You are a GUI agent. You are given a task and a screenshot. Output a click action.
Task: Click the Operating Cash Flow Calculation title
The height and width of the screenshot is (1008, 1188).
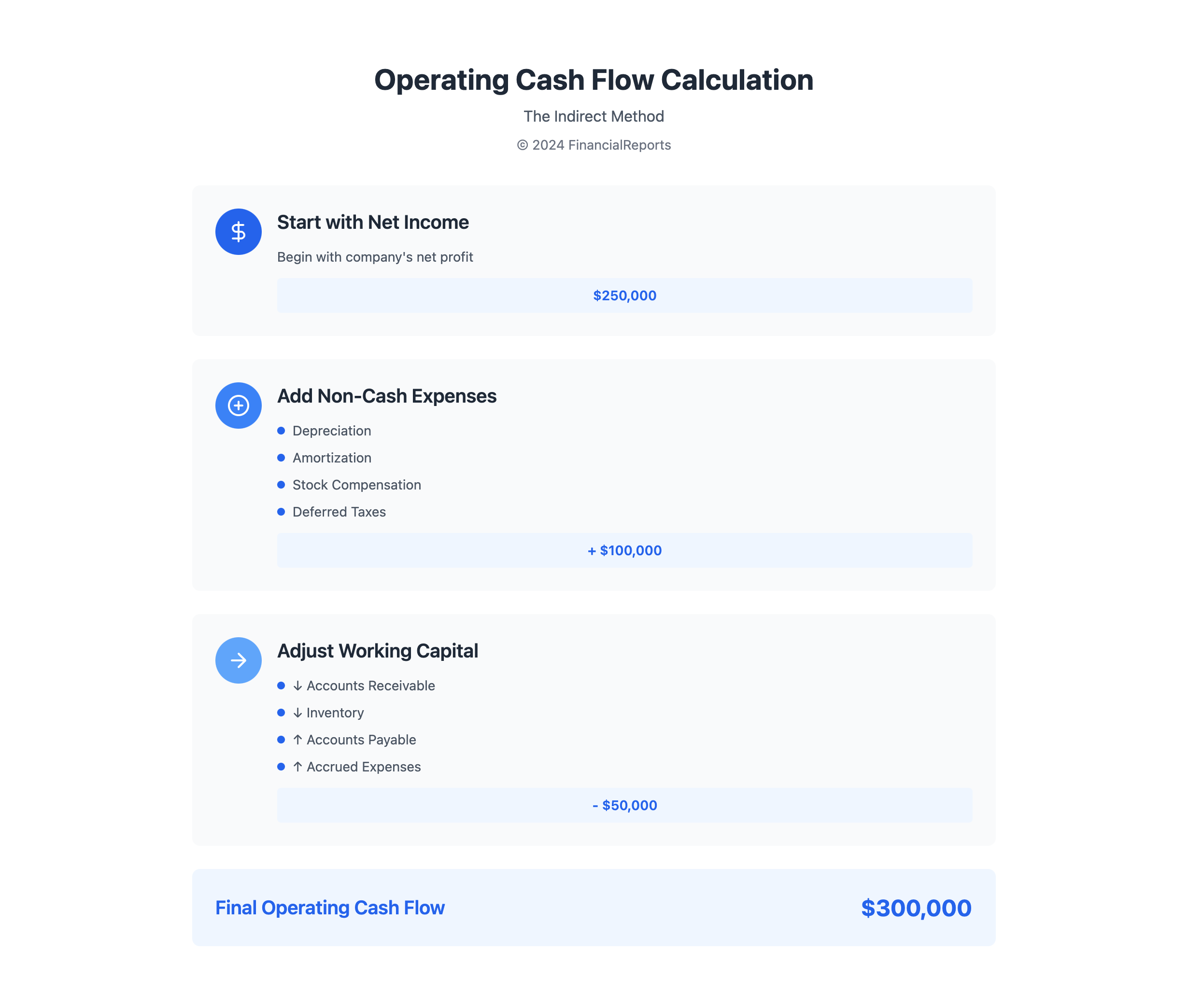(594, 80)
